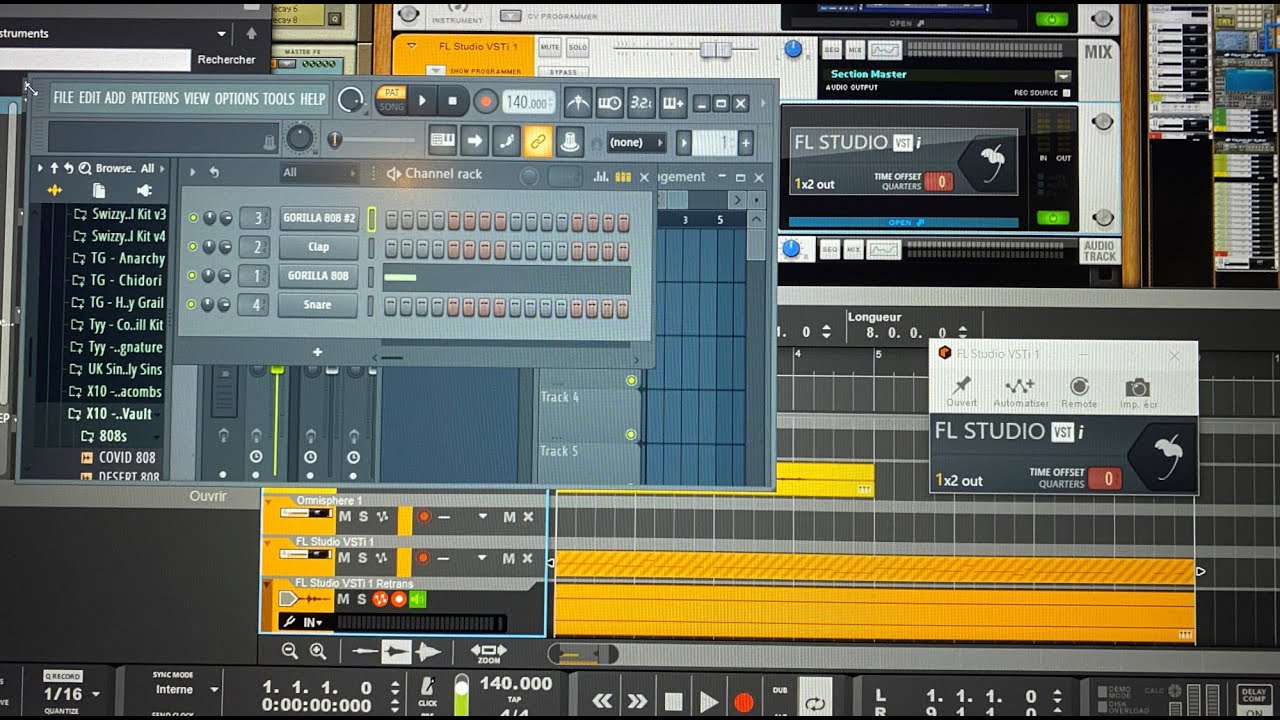Toggle Clap channel mute LED
1280x720 pixels.
pyautogui.click(x=193, y=247)
